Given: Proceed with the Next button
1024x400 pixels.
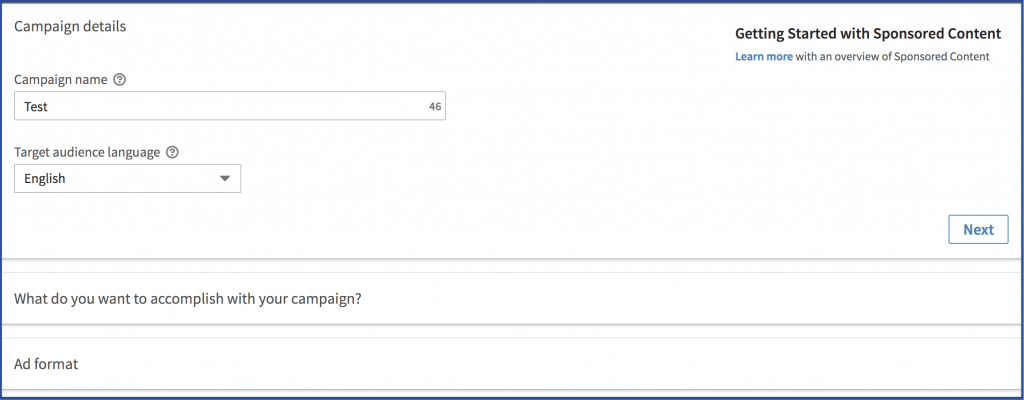Looking at the screenshot, I should coord(978,229).
